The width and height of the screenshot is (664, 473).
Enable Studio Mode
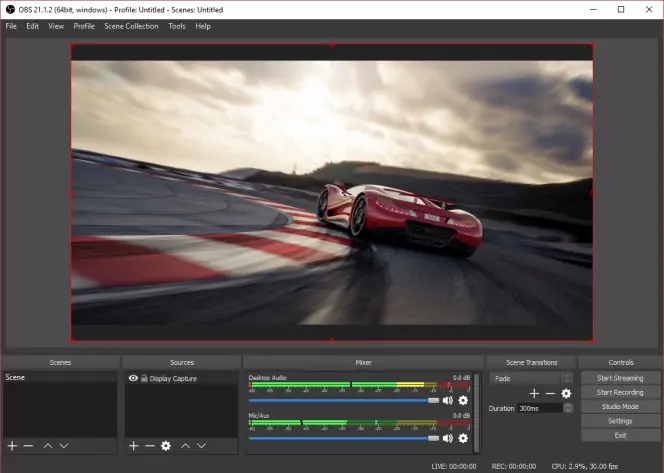[x=620, y=407]
